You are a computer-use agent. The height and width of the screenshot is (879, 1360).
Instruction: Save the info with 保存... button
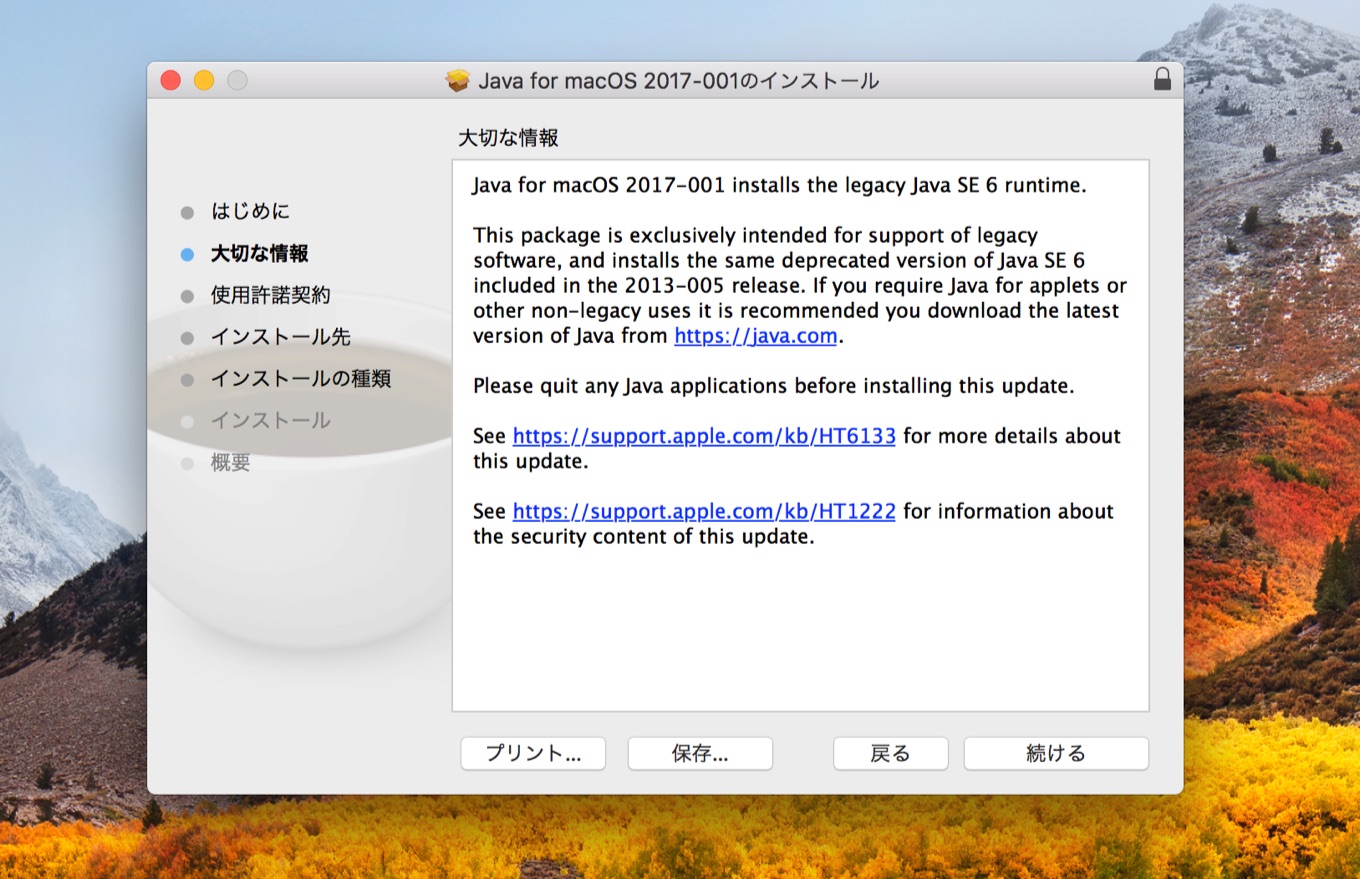[x=700, y=754]
